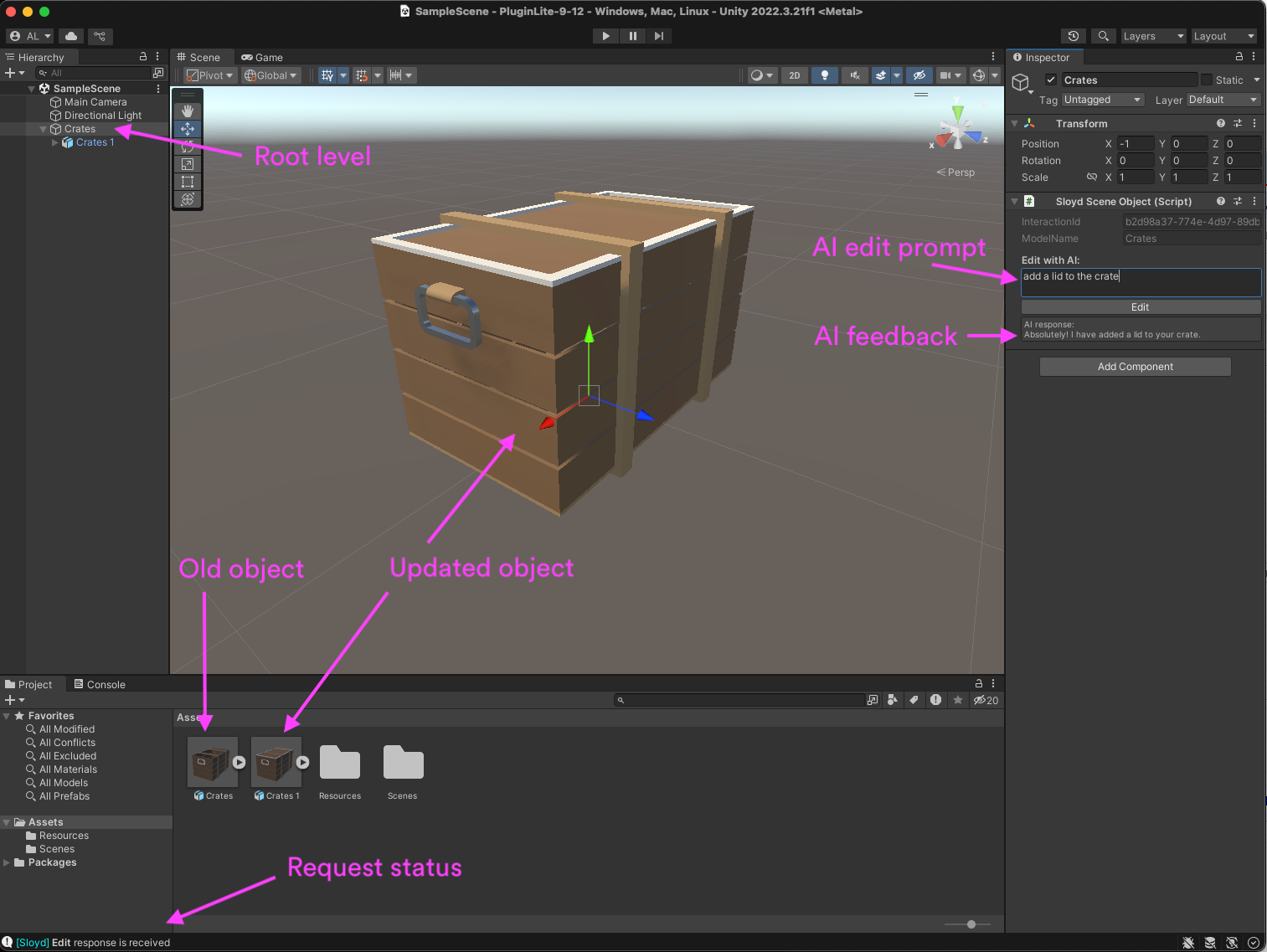Select the Rect transform tool

point(188,182)
